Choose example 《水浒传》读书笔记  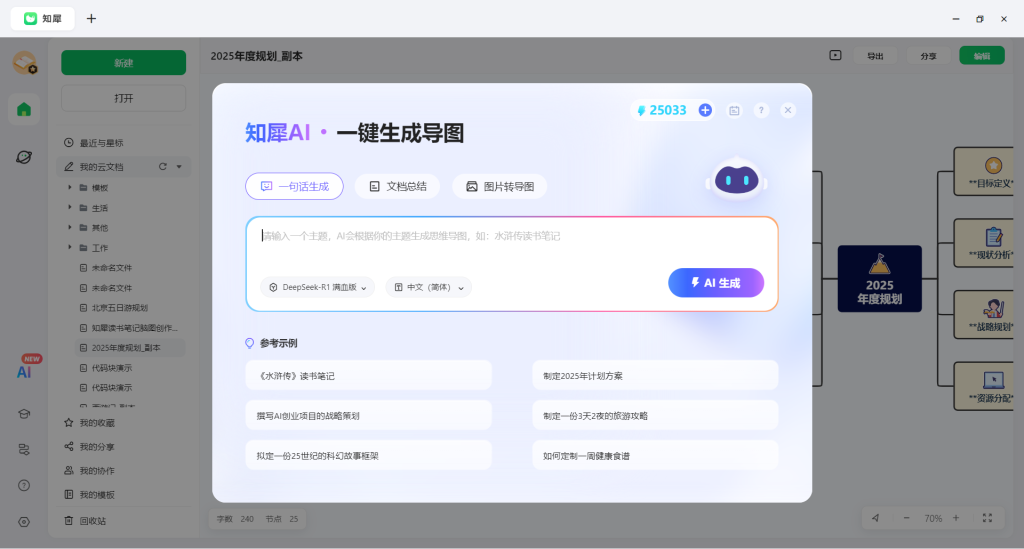(x=368, y=375)
